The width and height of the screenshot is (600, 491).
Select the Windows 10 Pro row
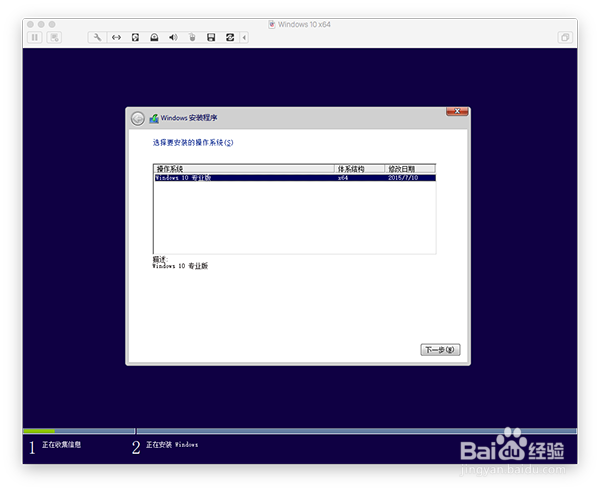[295, 178]
